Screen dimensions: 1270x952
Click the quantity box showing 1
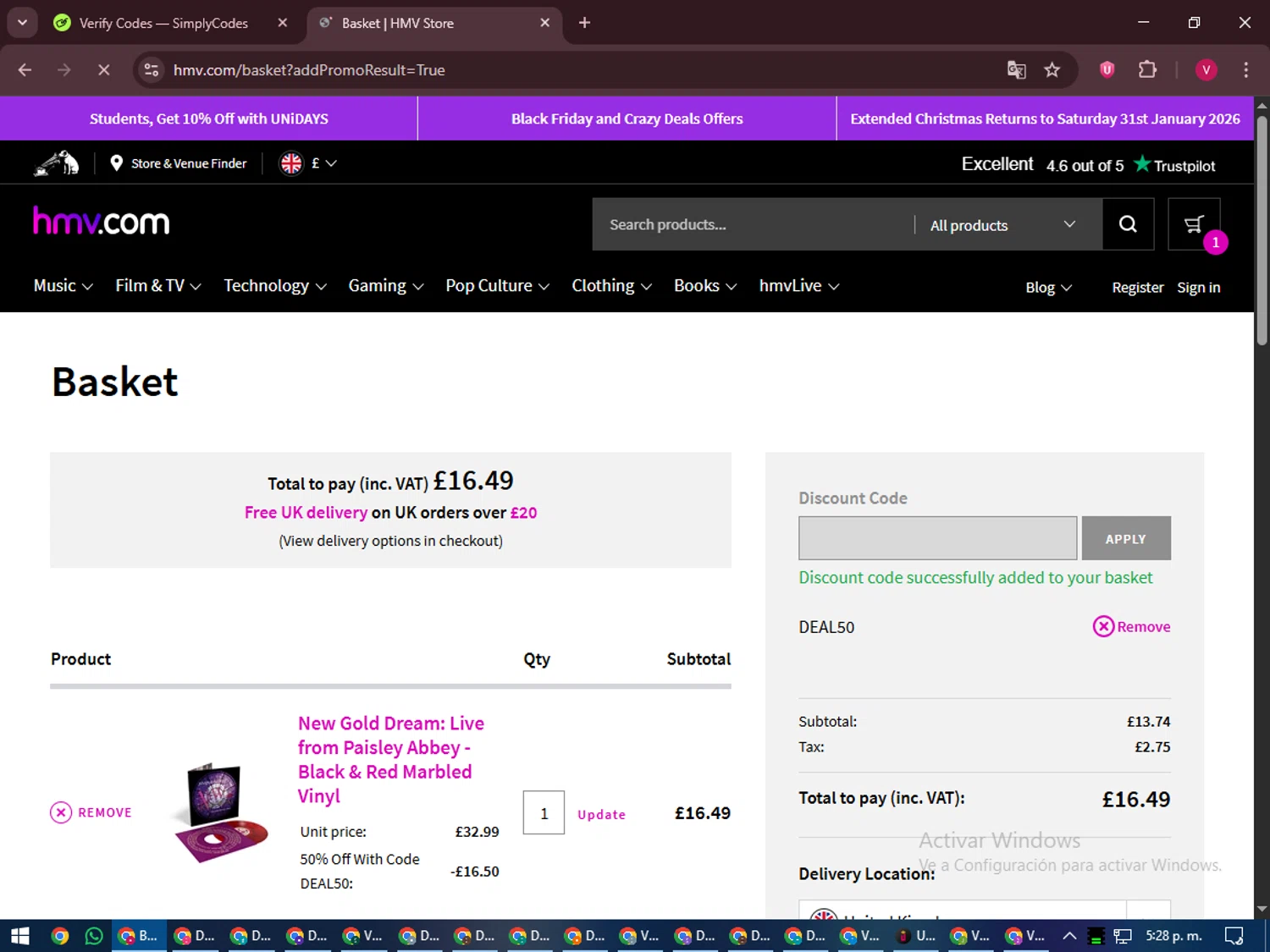544,812
